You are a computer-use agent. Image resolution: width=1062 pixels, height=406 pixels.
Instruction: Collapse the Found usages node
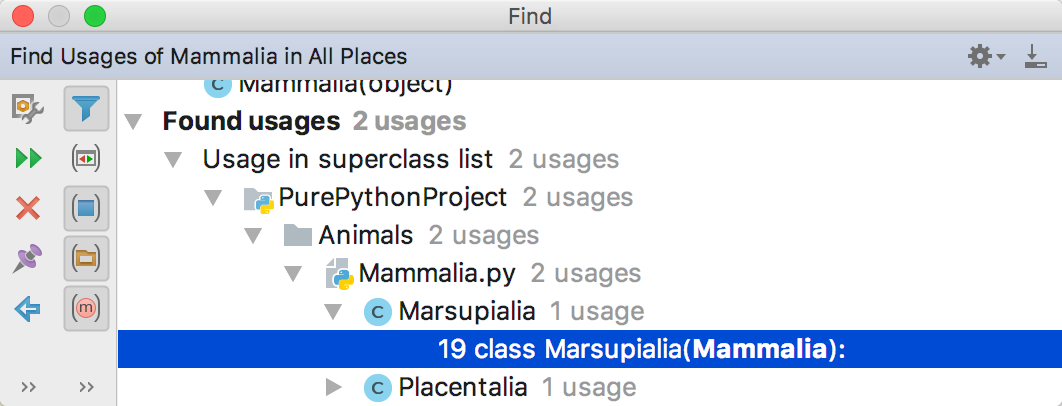click(133, 122)
